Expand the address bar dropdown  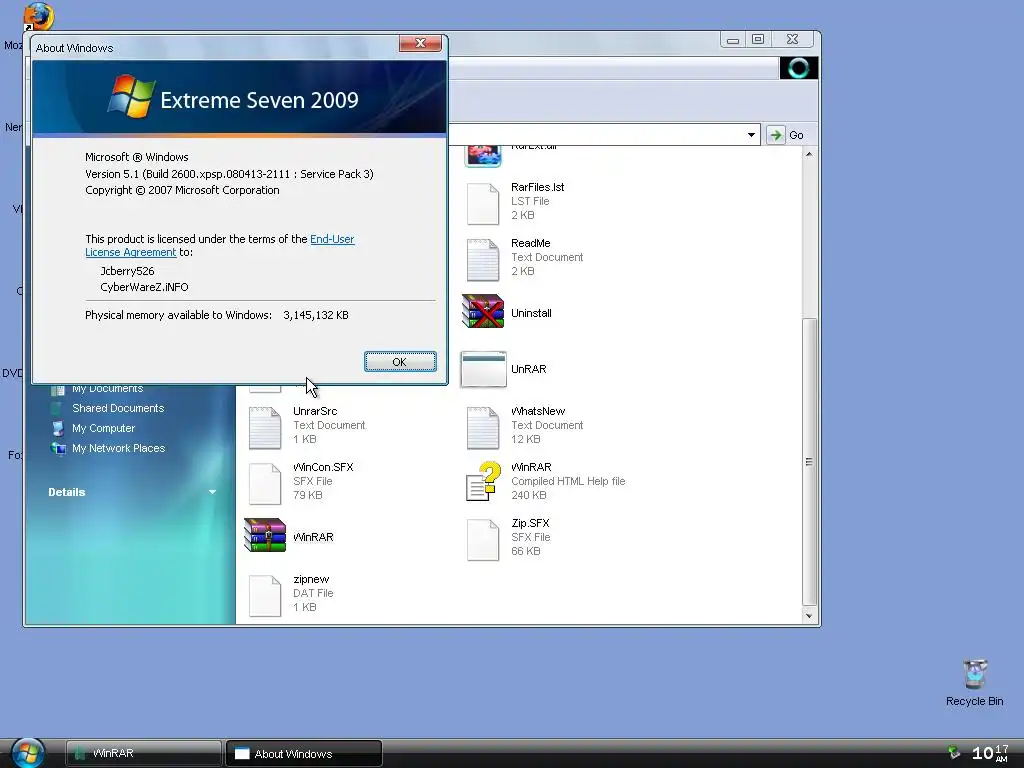point(751,135)
